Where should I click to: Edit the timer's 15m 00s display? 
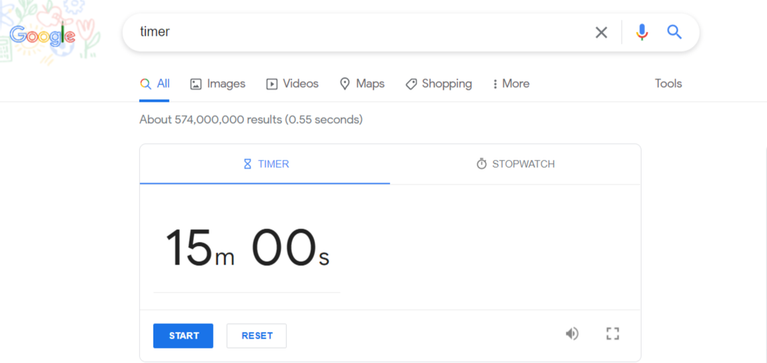[248, 248]
